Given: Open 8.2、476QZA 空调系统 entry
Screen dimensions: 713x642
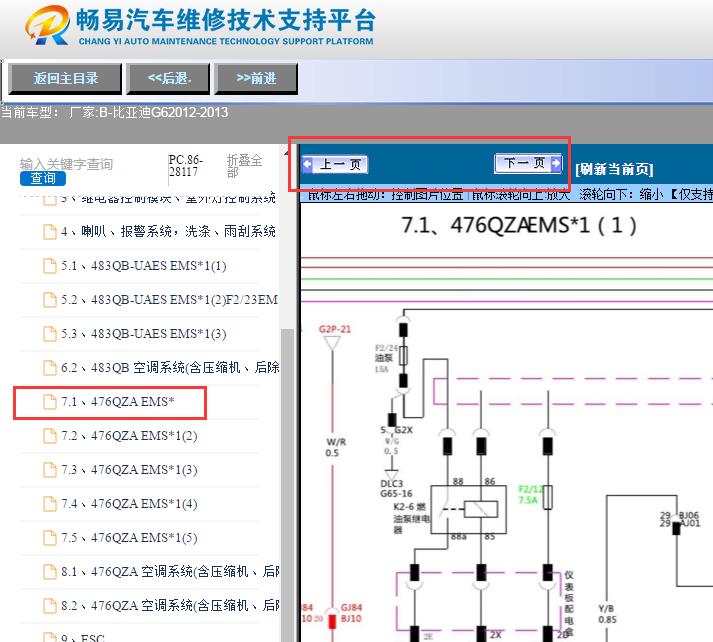Looking at the screenshot, I should (170, 606).
